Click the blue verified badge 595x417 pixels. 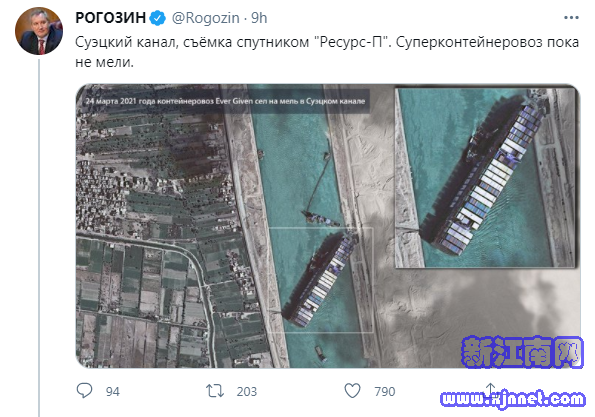[157, 18]
